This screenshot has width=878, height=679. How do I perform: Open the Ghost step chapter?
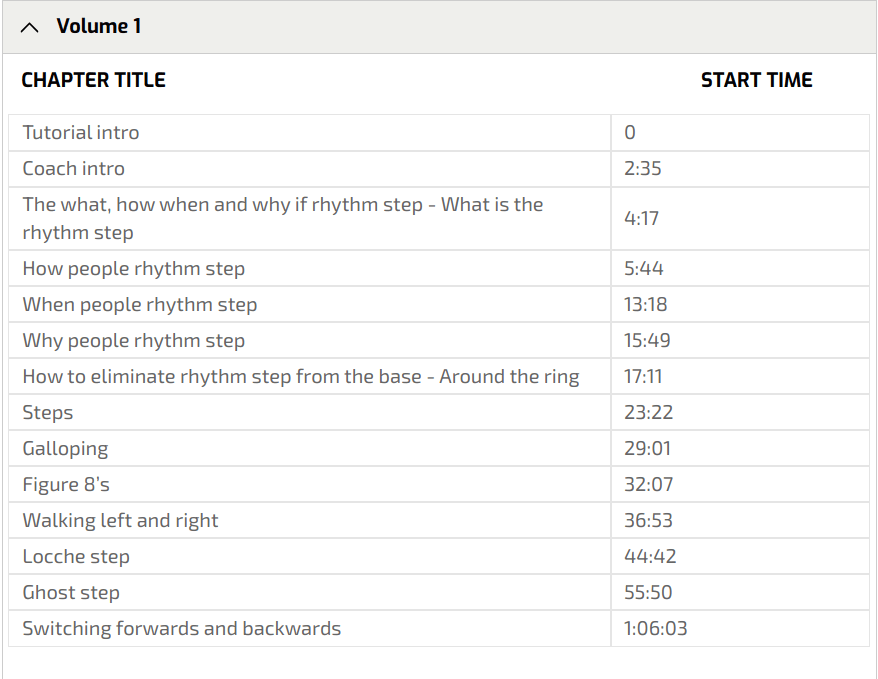71,593
